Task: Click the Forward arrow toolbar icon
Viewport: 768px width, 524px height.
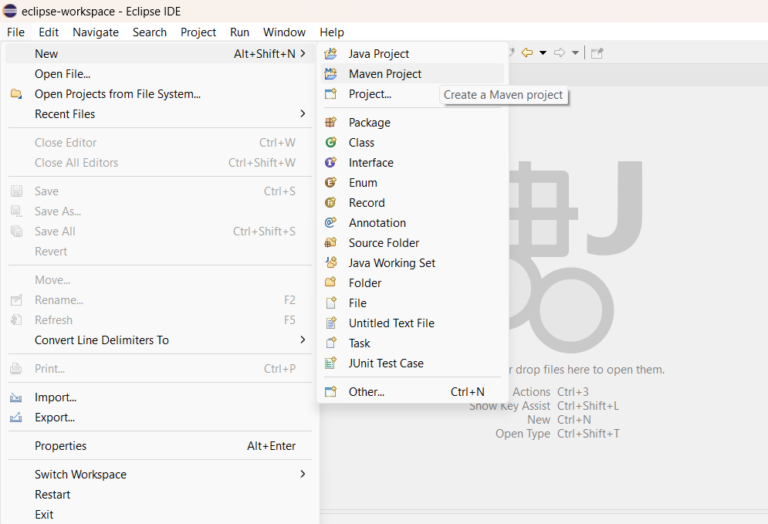Action: pyautogui.click(x=559, y=52)
